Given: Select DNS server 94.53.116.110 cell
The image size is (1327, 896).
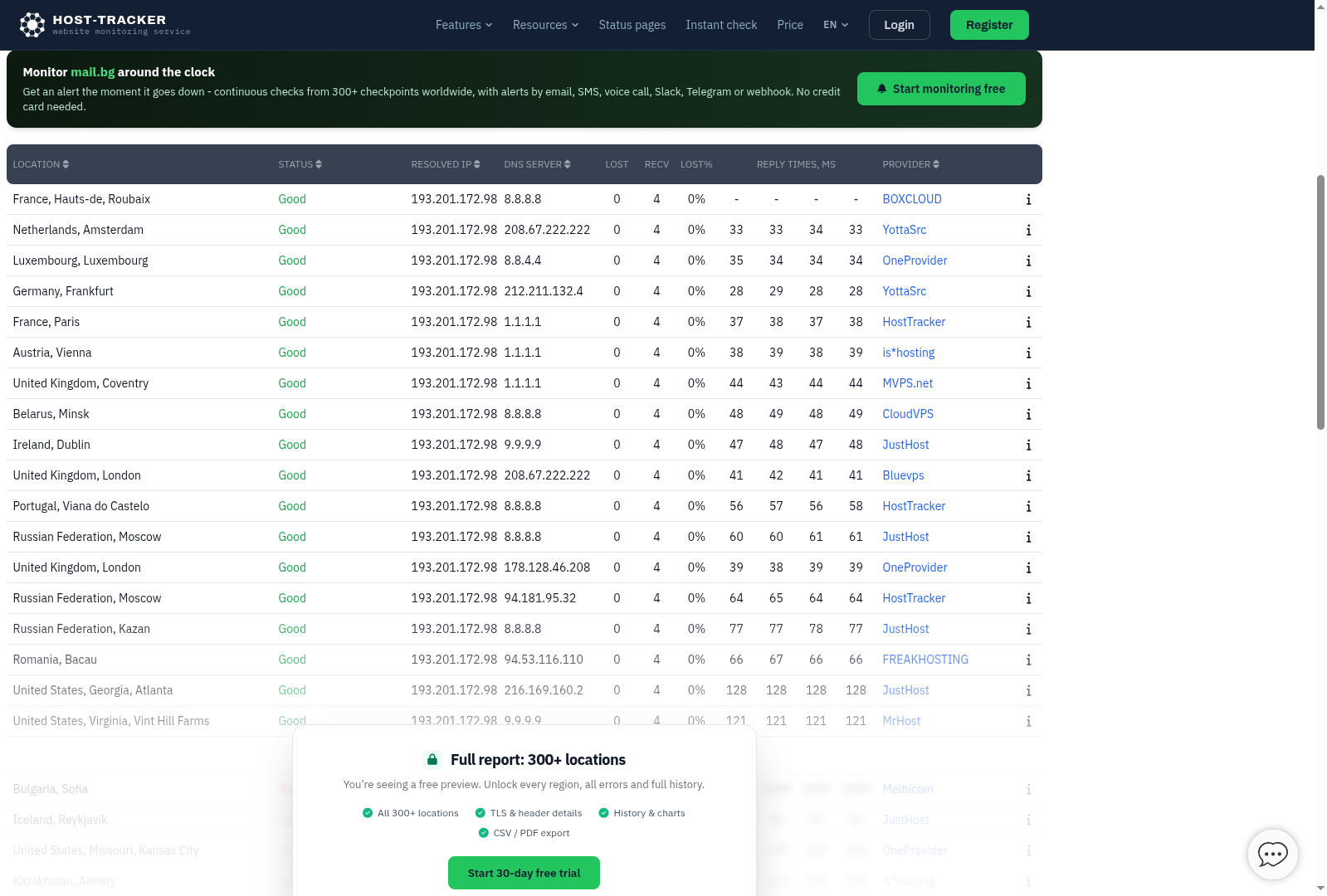Looking at the screenshot, I should (544, 660).
